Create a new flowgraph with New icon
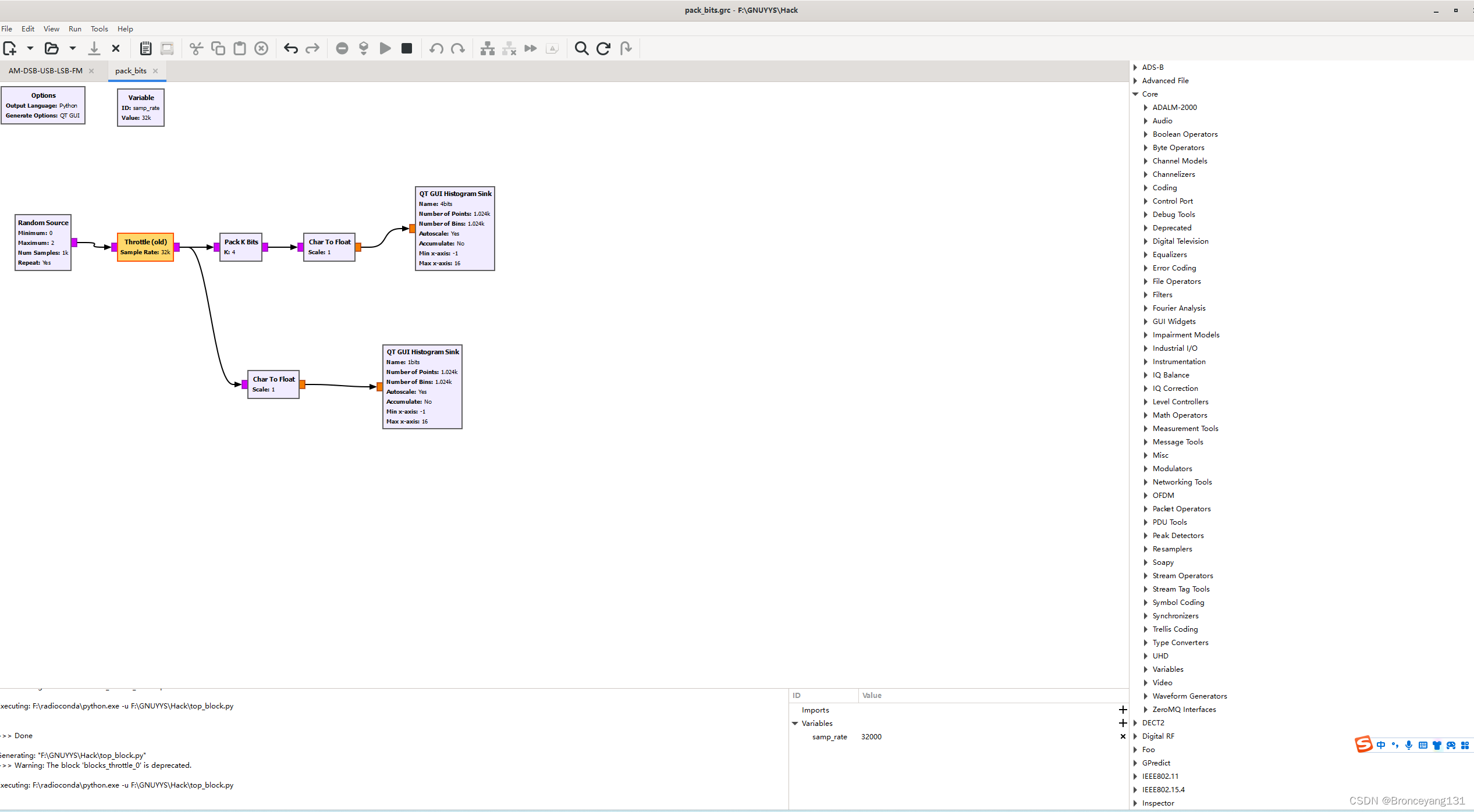Image resolution: width=1474 pixels, height=812 pixels. pyautogui.click(x=10, y=48)
